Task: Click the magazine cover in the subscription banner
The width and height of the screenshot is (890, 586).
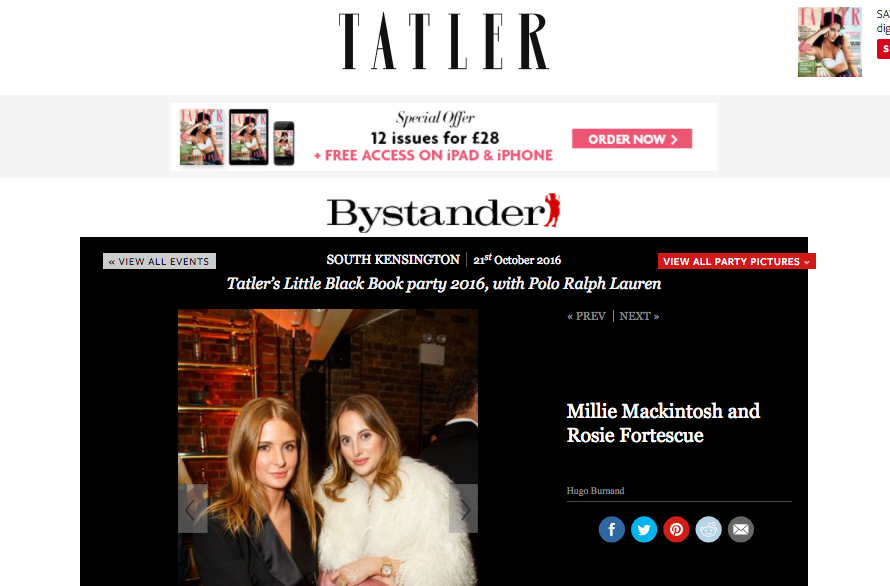Action: 202,137
